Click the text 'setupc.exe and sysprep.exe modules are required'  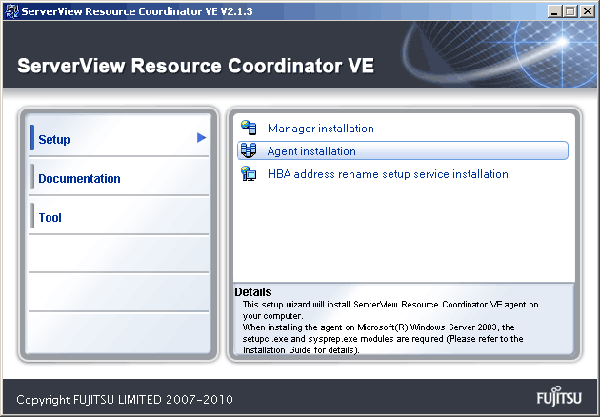point(343,339)
